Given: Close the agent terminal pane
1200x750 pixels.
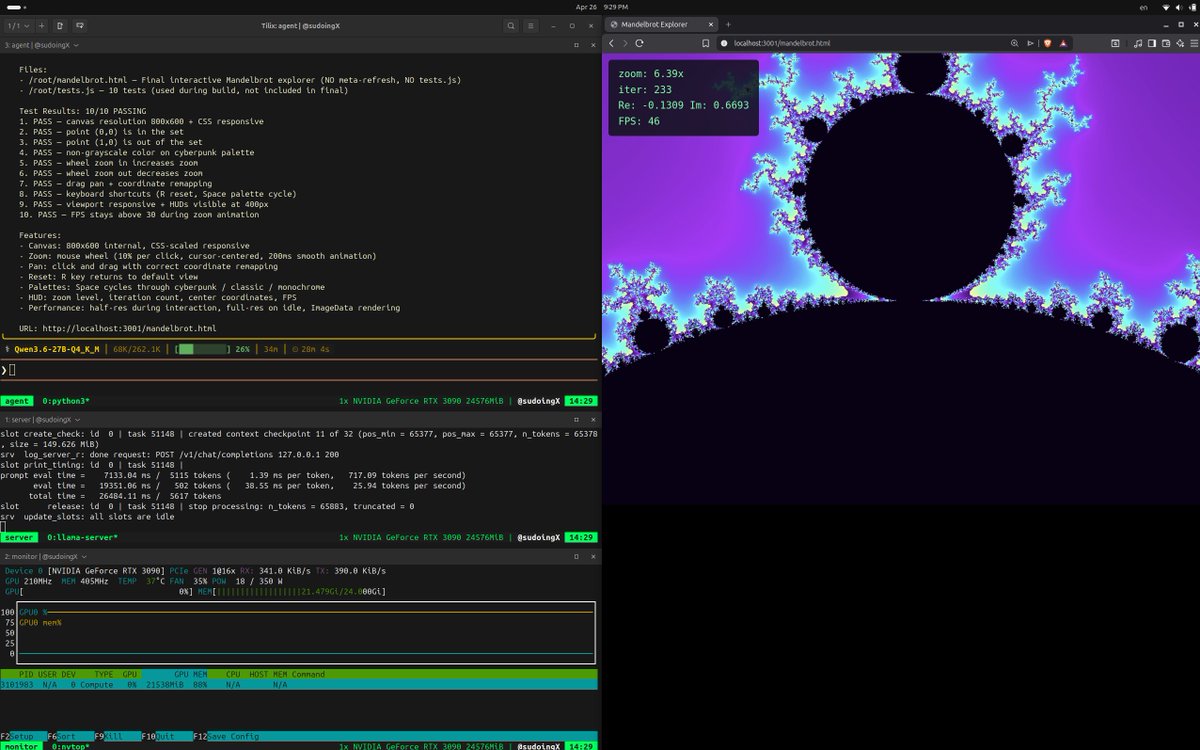Looking at the screenshot, I should [591, 45].
